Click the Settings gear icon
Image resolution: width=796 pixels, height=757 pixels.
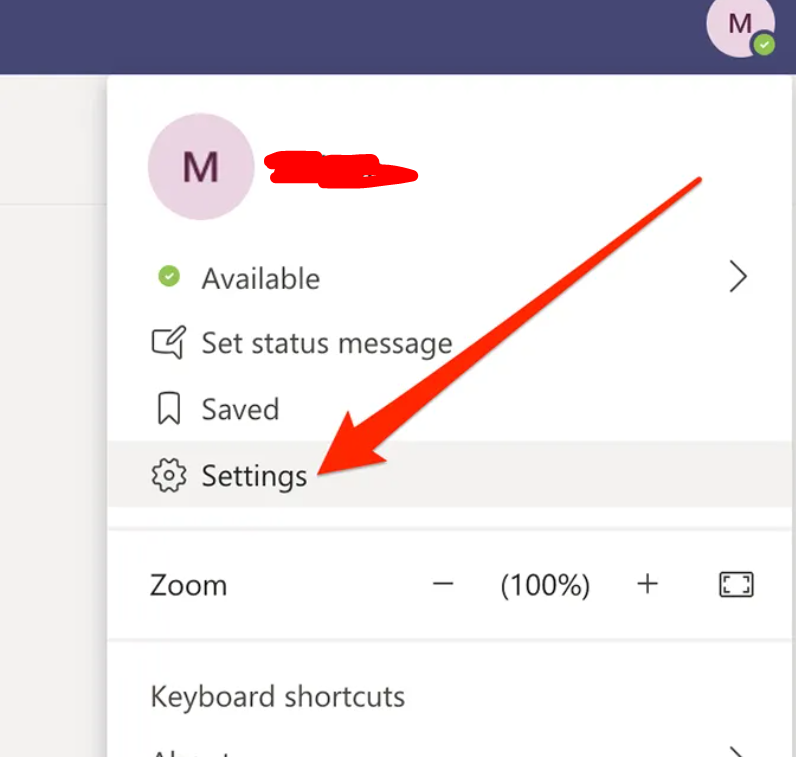click(168, 475)
